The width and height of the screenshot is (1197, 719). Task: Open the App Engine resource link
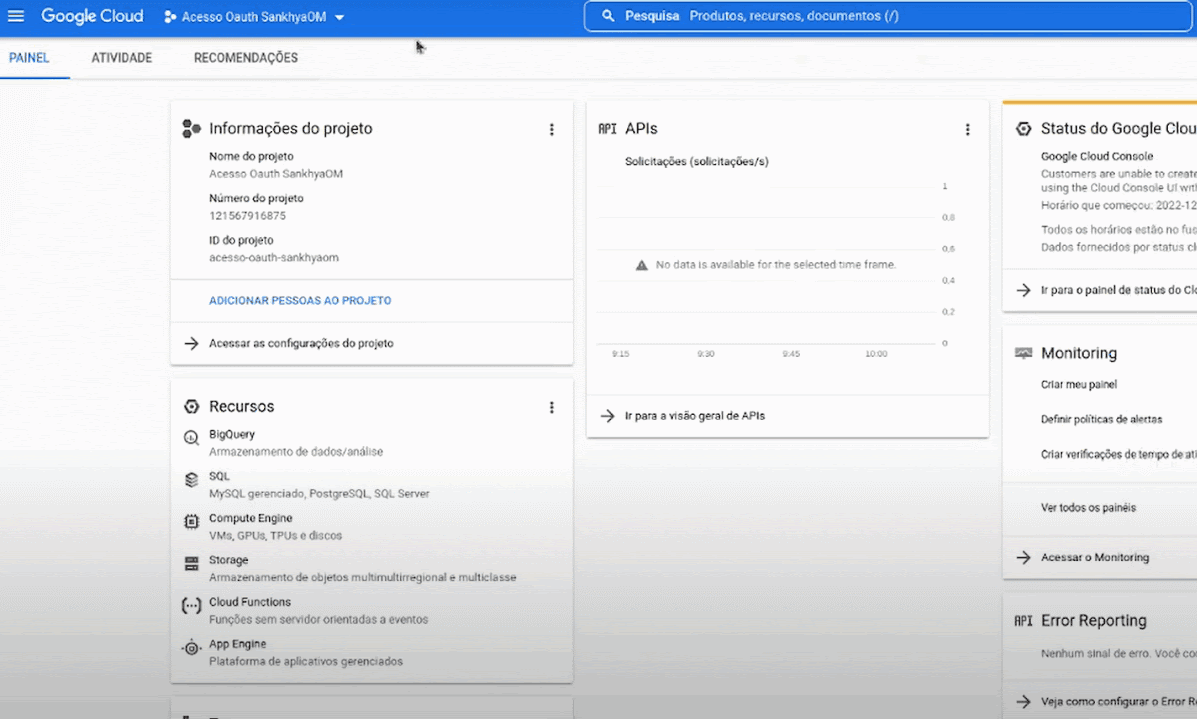237,644
